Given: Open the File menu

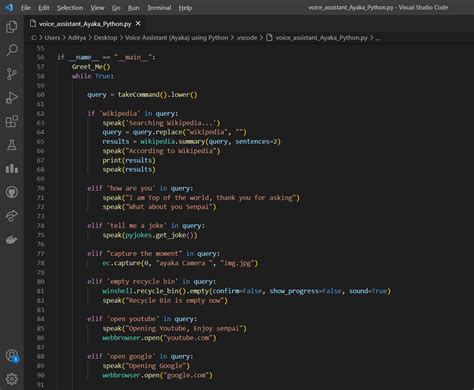Looking at the screenshot, I should 26,8.
